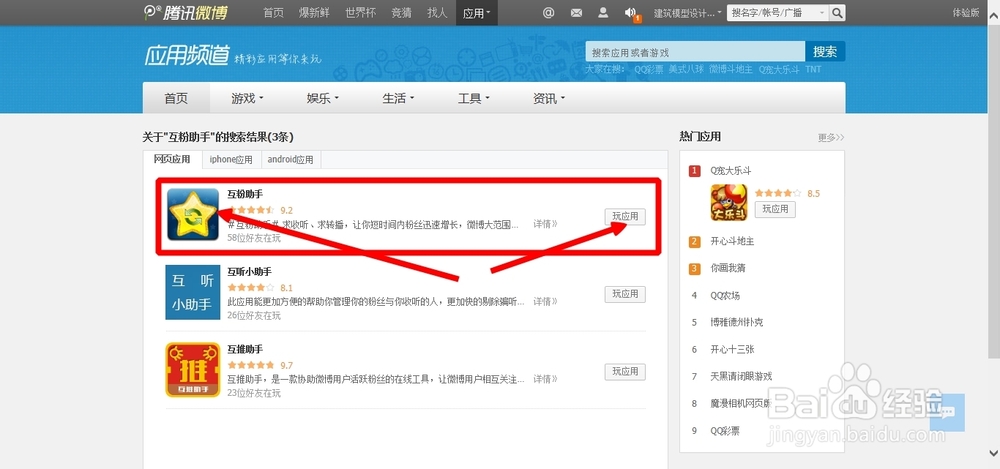Open QQ彩票 ranked 9 in hot apps
The image size is (1000, 469).
724,431
